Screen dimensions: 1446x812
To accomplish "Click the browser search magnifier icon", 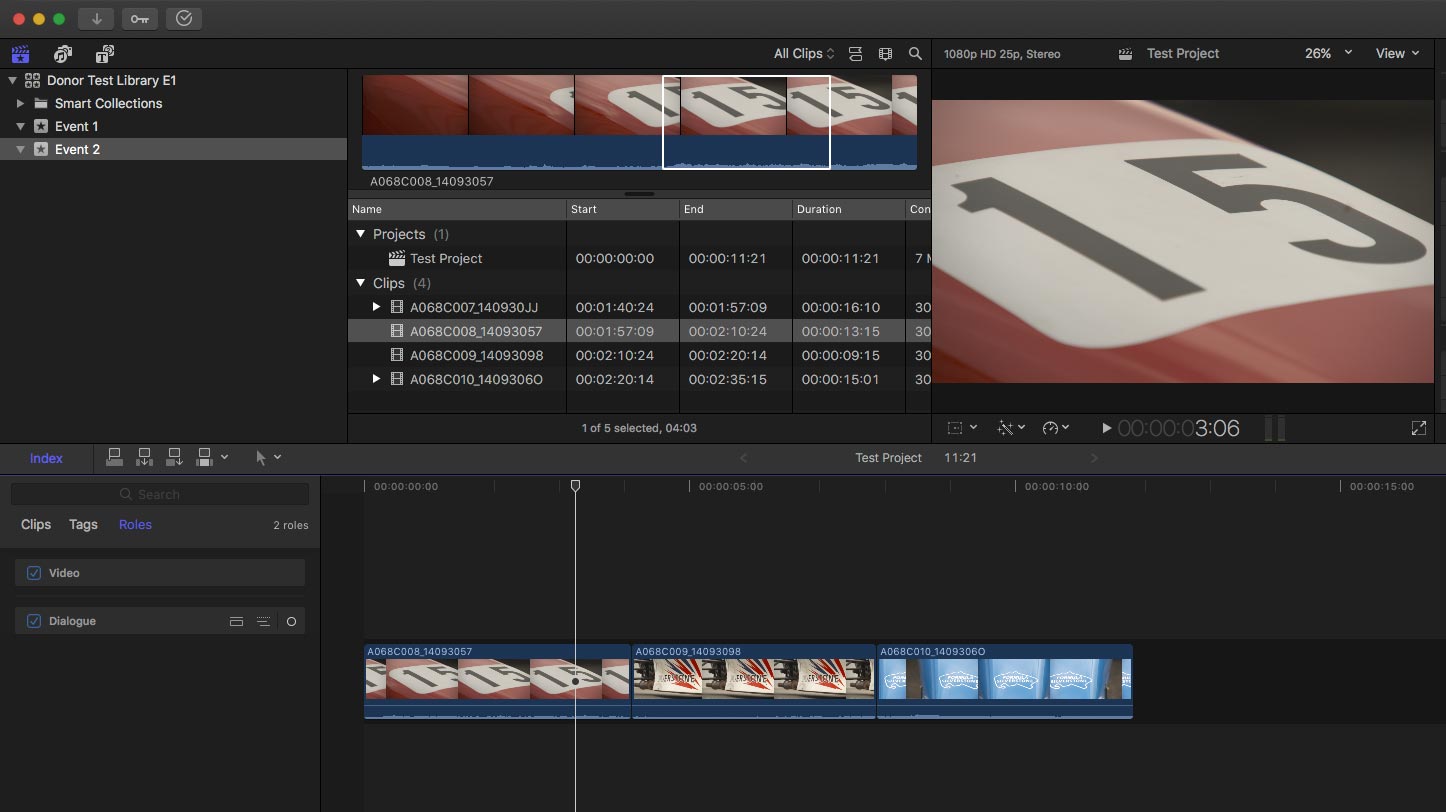I will tap(915, 54).
